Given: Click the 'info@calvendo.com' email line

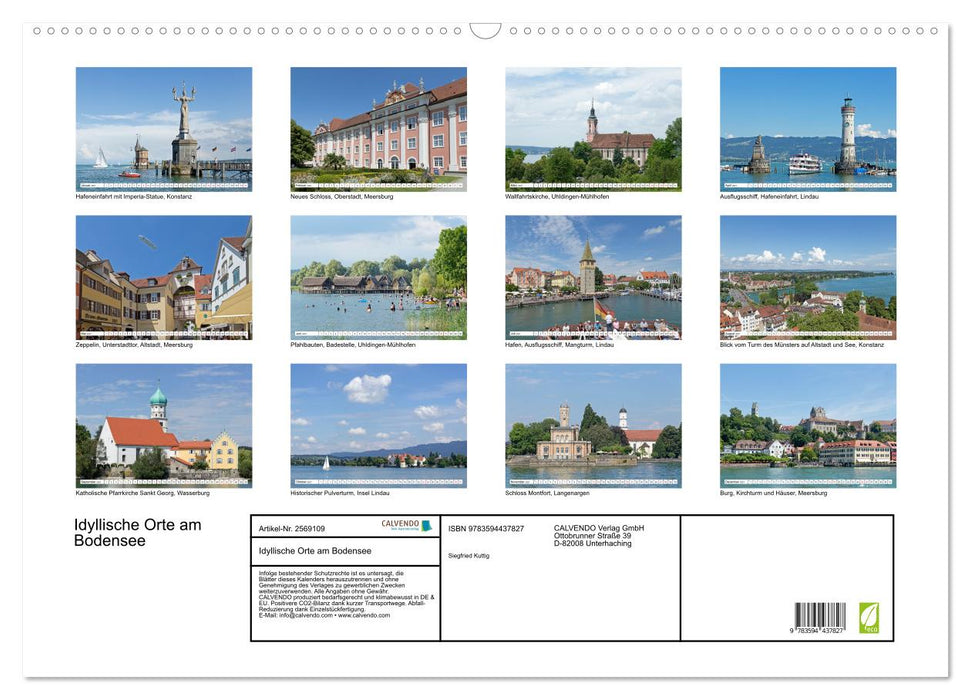Looking at the screenshot, I should click(x=324, y=615).
